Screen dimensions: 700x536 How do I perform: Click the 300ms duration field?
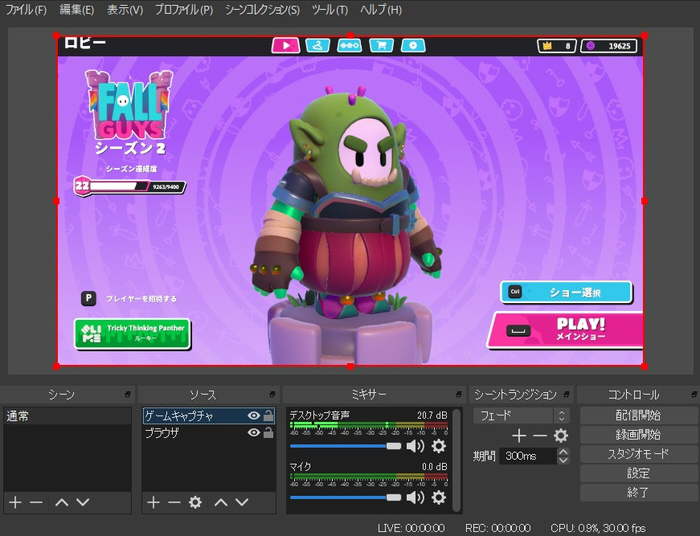[x=529, y=456]
